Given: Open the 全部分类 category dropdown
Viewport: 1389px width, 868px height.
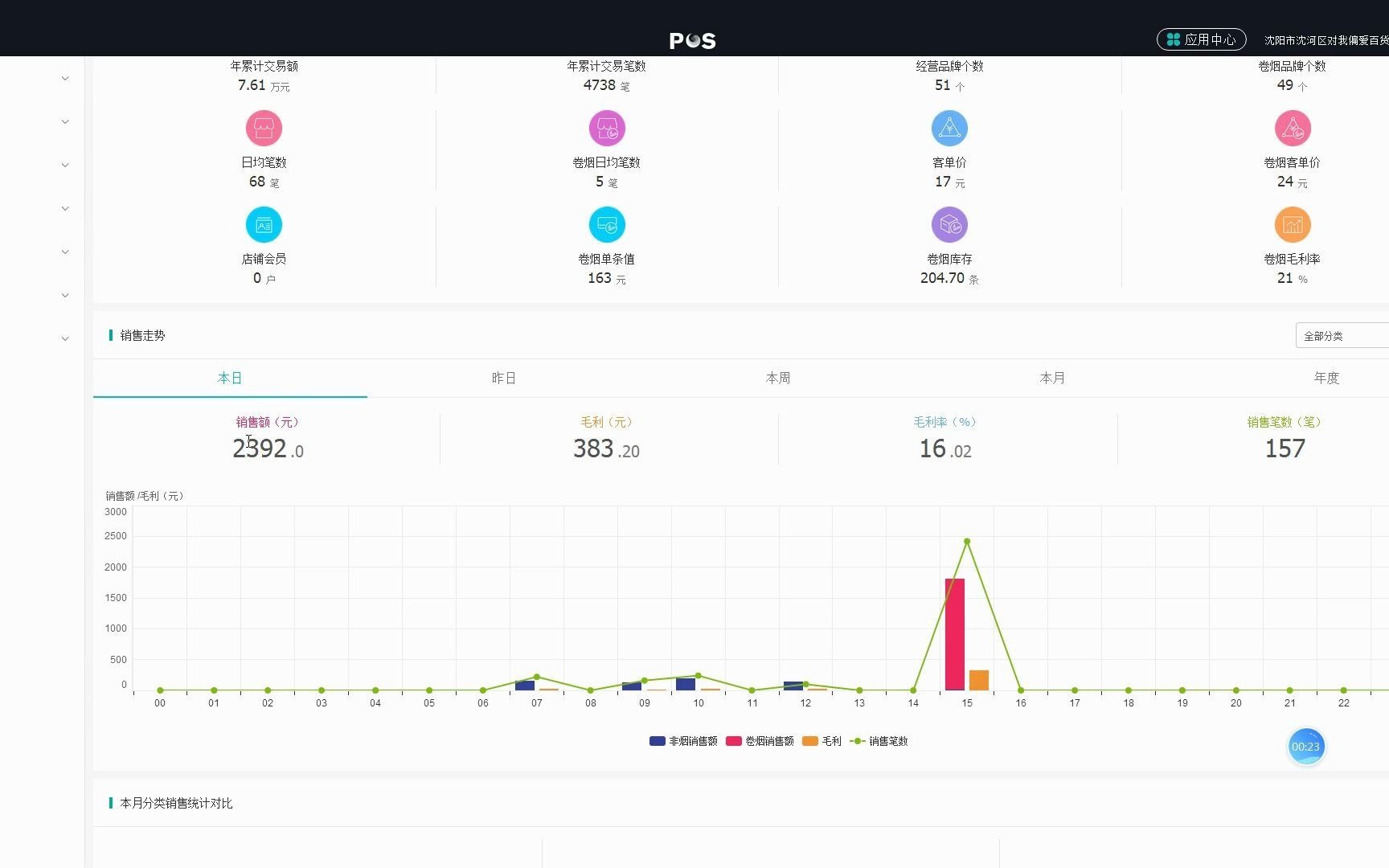Looking at the screenshot, I should 1342,335.
